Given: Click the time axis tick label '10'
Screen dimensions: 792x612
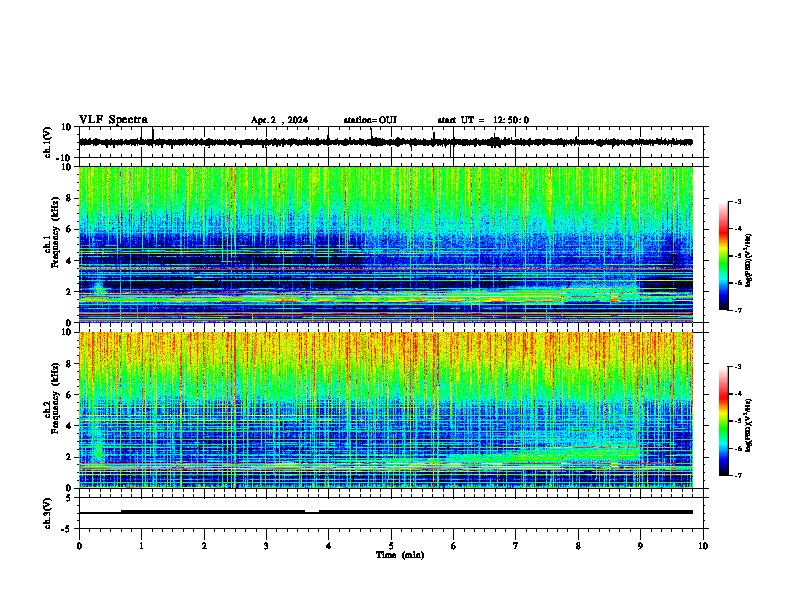Looking at the screenshot, I should click(703, 546).
